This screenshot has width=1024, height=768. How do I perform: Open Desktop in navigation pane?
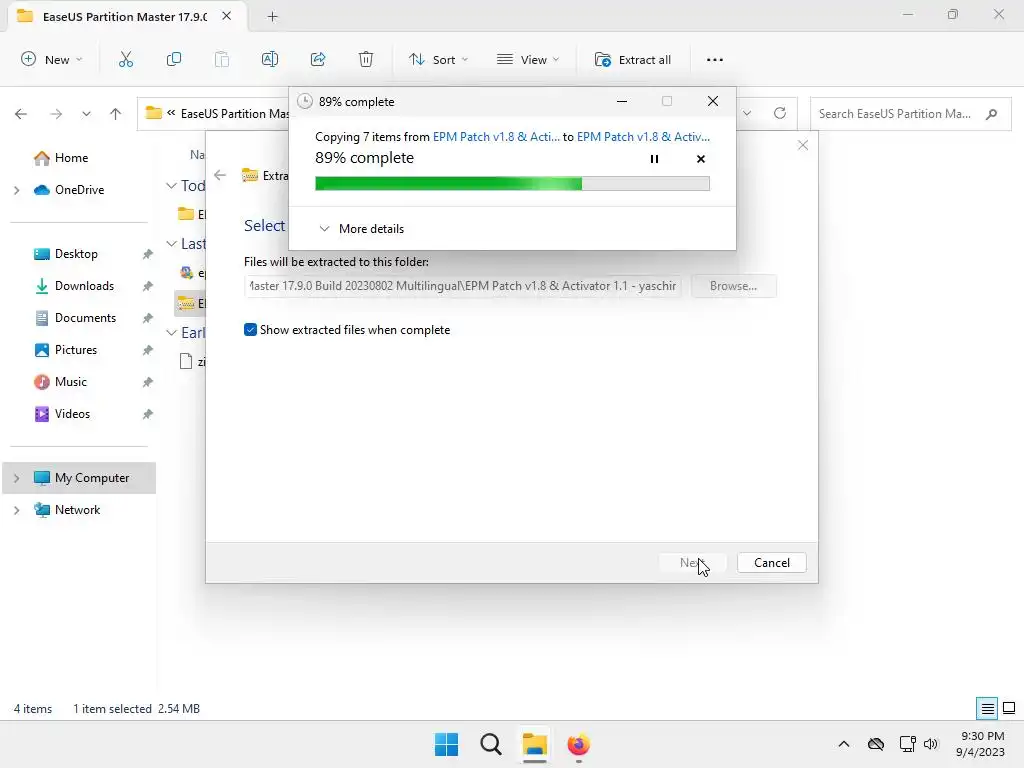pos(76,254)
